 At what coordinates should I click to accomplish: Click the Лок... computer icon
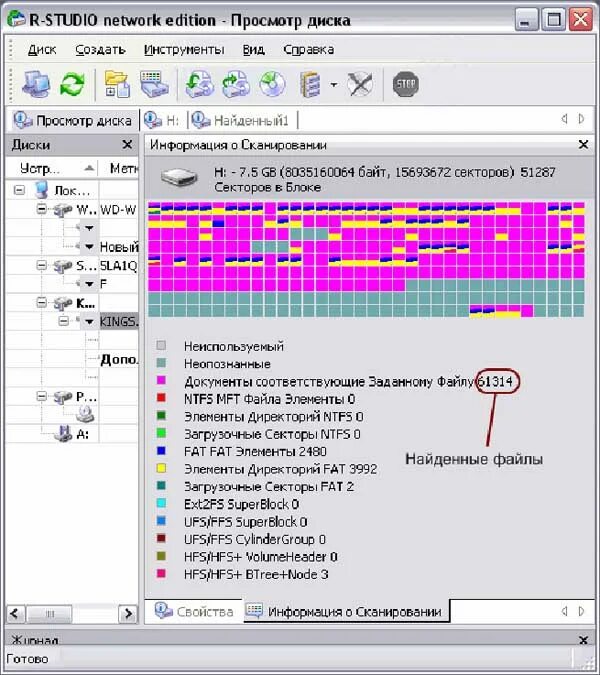(42, 190)
